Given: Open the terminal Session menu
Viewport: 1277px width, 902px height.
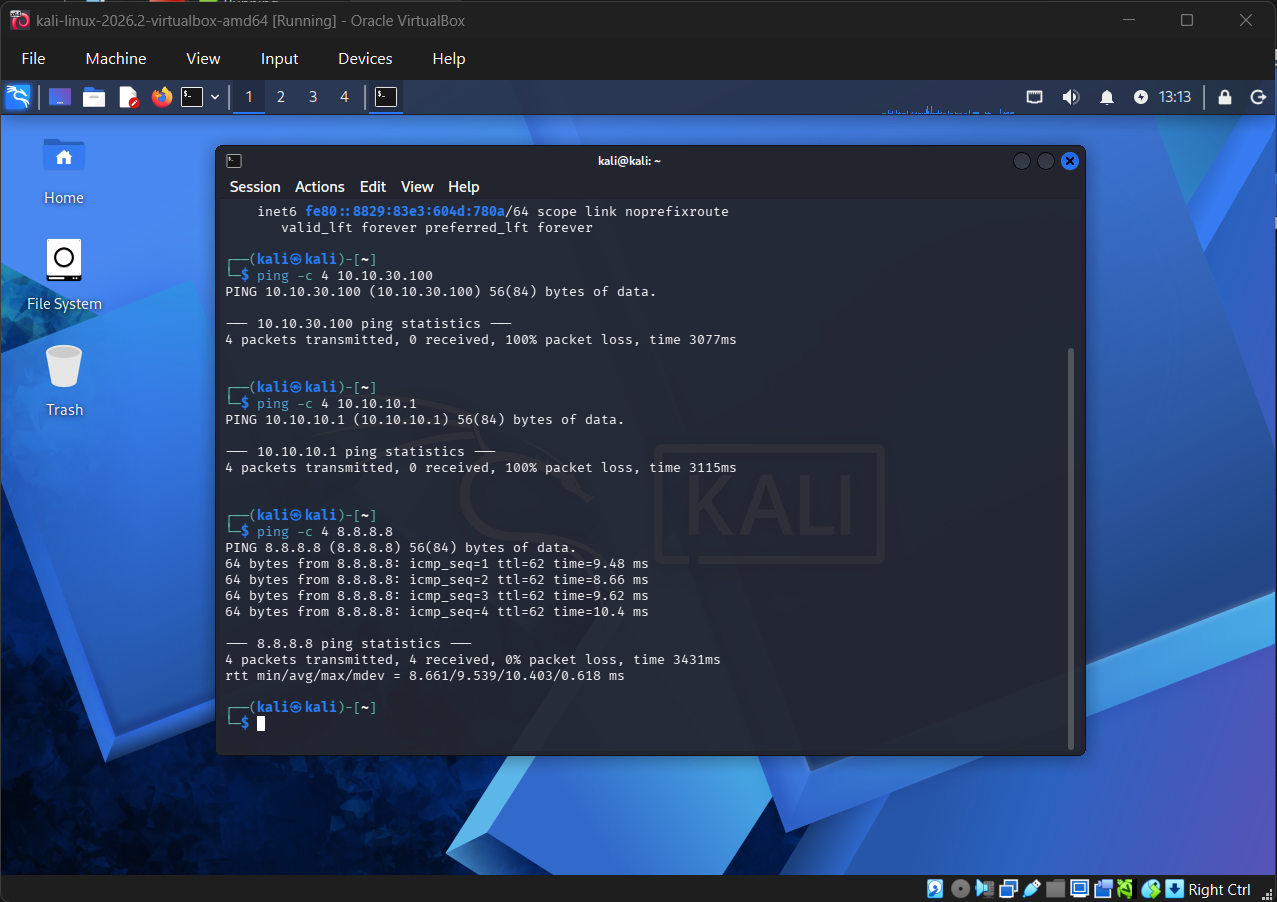Looking at the screenshot, I should 255,187.
